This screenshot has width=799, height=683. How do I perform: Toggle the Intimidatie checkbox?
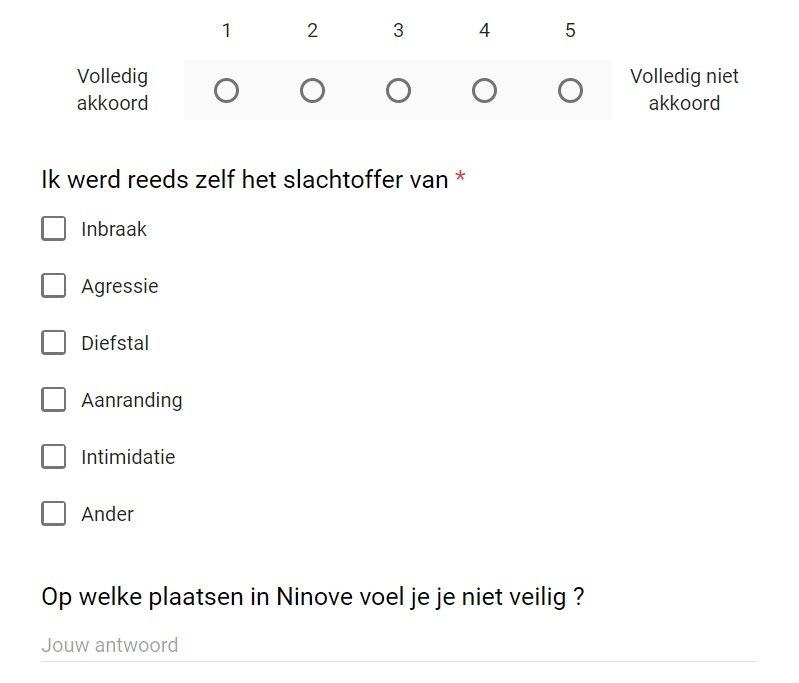(x=53, y=457)
